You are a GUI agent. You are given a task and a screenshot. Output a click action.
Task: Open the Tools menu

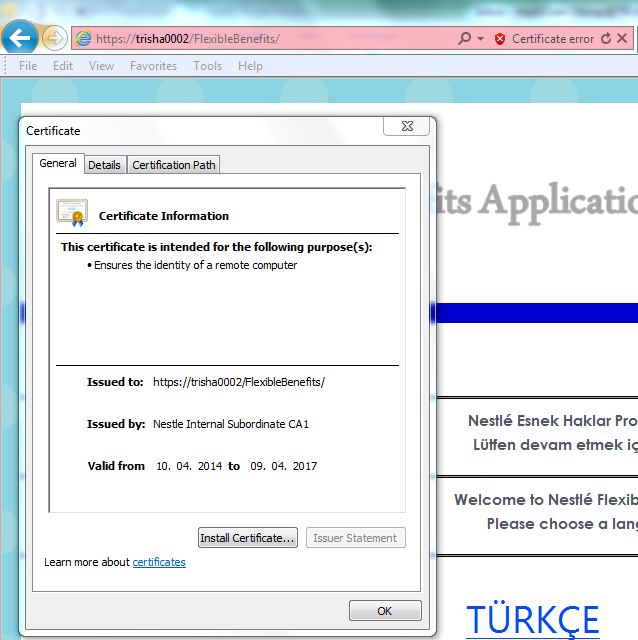pyautogui.click(x=207, y=66)
